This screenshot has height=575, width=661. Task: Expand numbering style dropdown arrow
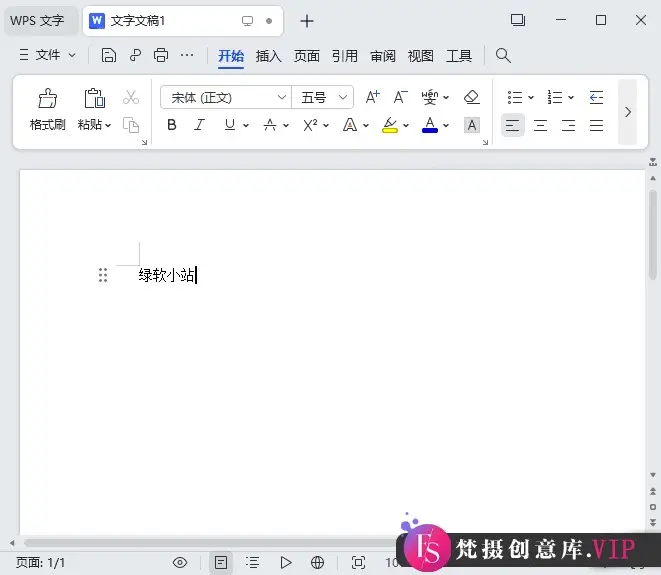click(571, 97)
